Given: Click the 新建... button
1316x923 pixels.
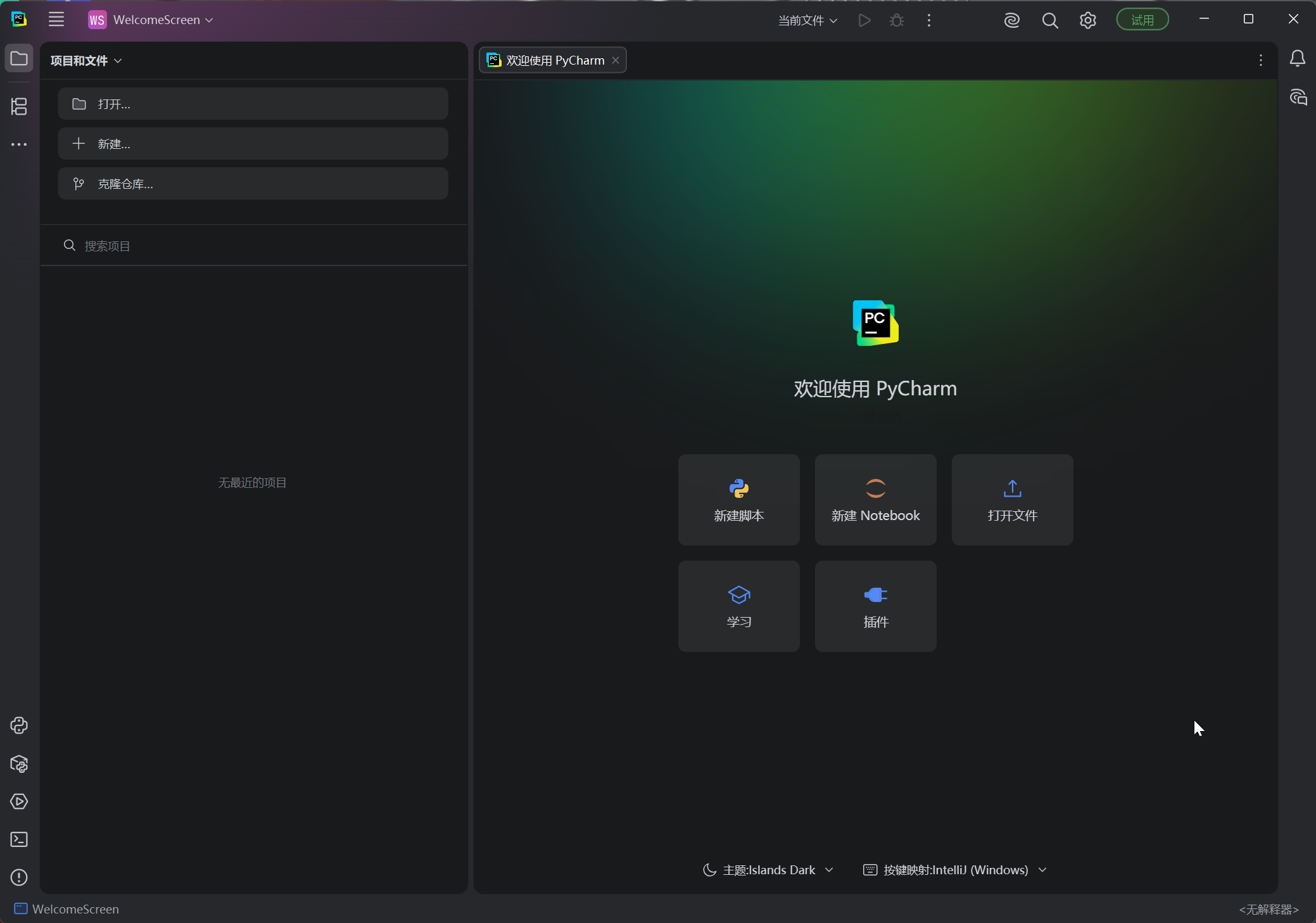Looking at the screenshot, I should pos(253,144).
